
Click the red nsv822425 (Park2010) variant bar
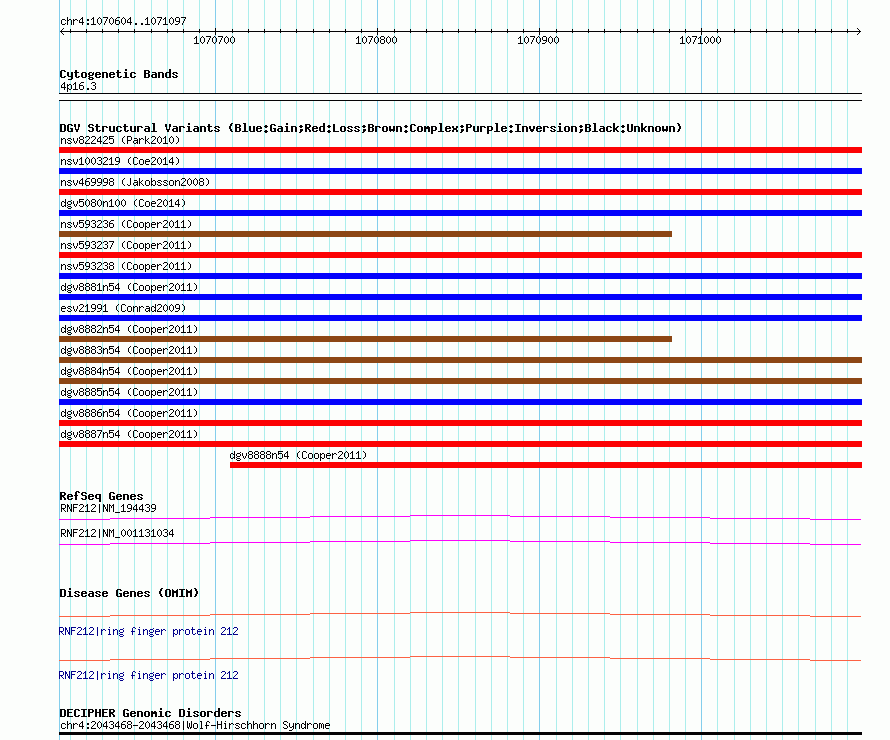(460, 150)
